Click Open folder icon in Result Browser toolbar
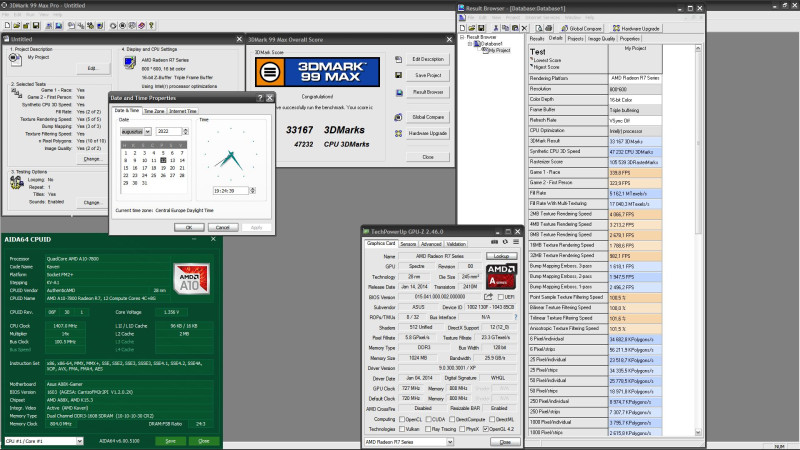This screenshot has height=450, width=800. 471,28
